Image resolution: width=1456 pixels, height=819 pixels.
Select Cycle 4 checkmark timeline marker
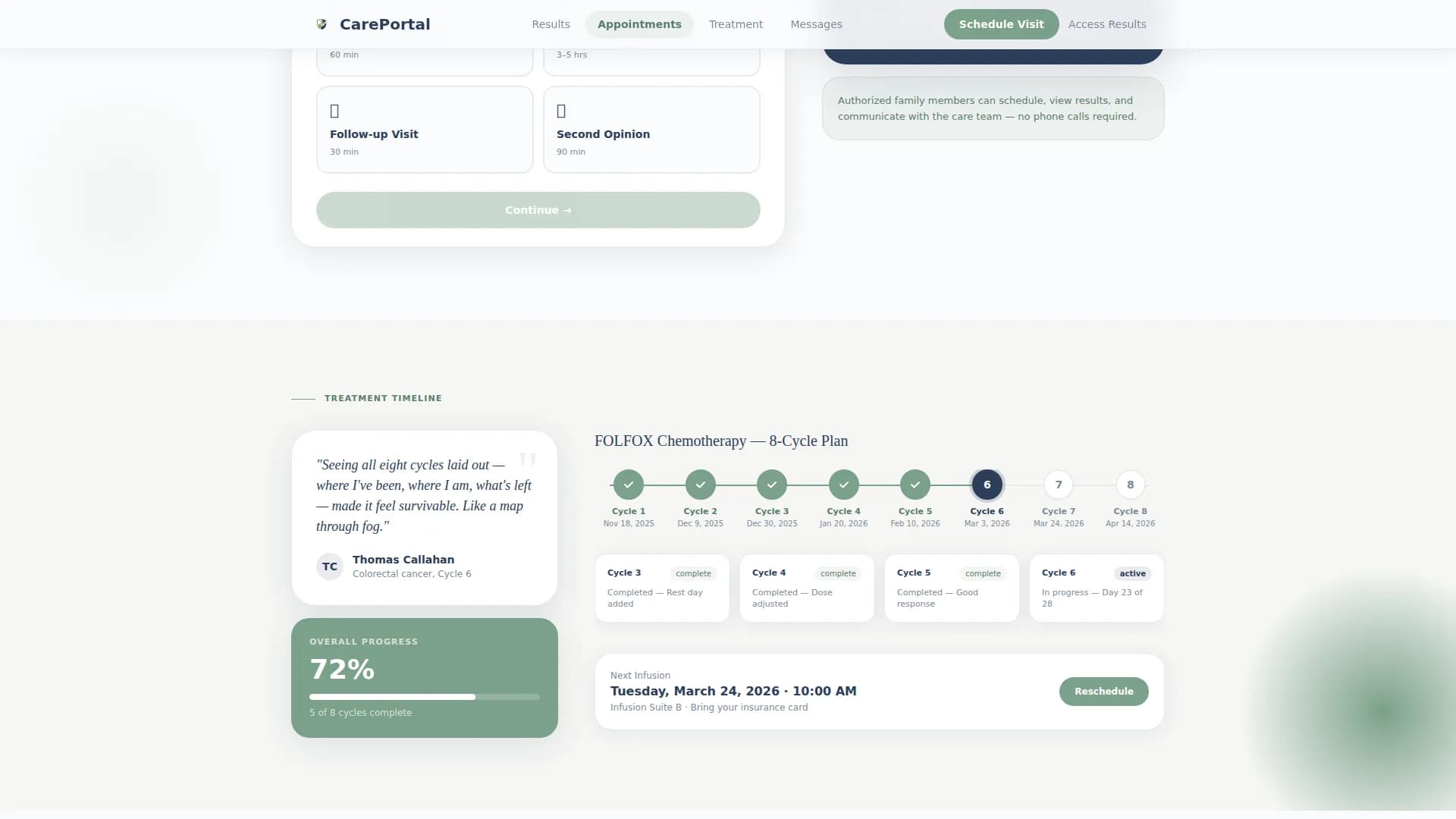(x=844, y=485)
